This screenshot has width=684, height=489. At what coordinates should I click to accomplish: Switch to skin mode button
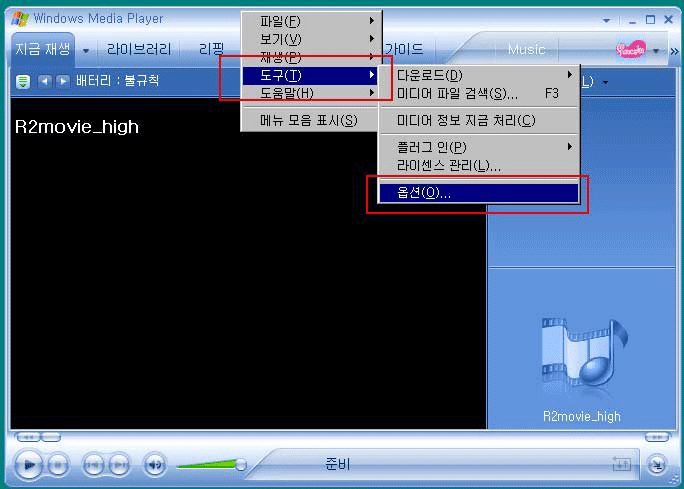coord(657,465)
